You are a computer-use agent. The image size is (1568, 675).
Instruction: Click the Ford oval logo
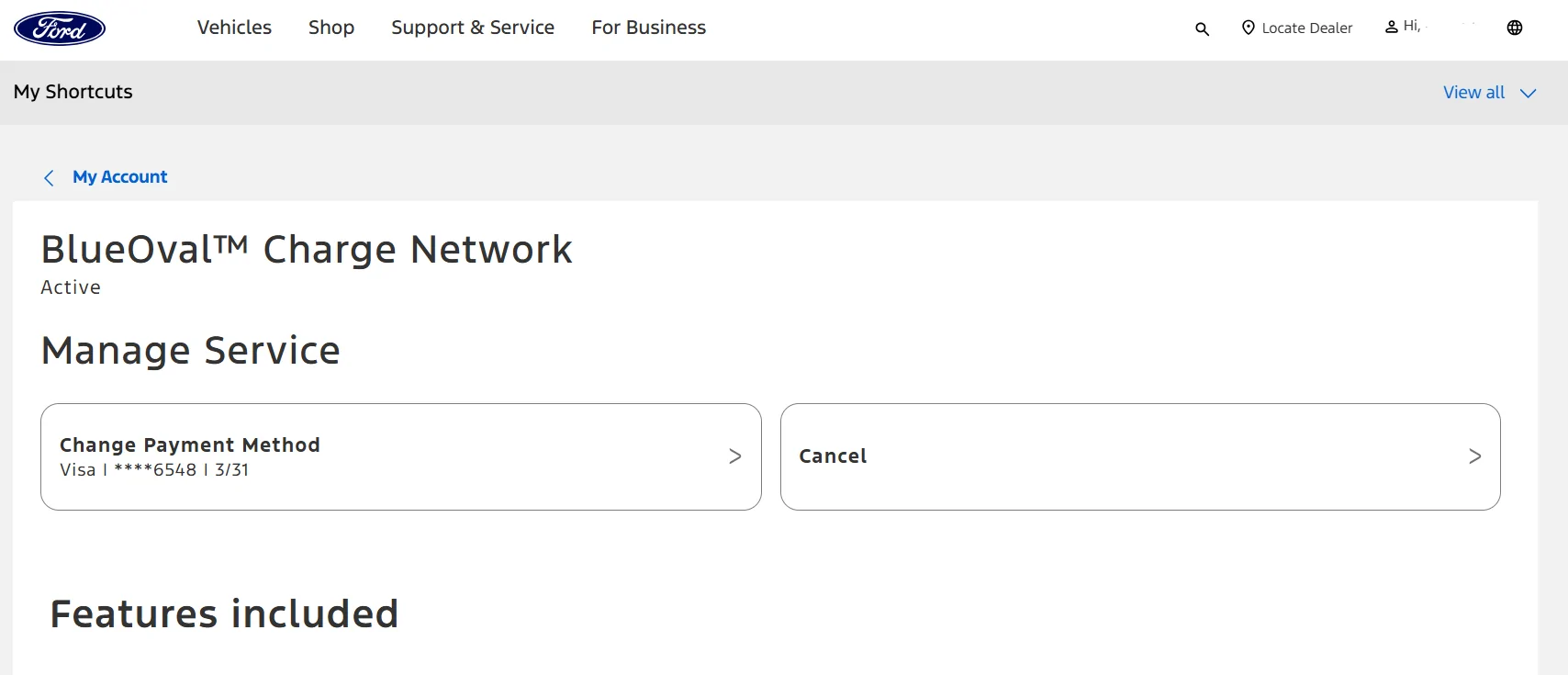(x=60, y=28)
